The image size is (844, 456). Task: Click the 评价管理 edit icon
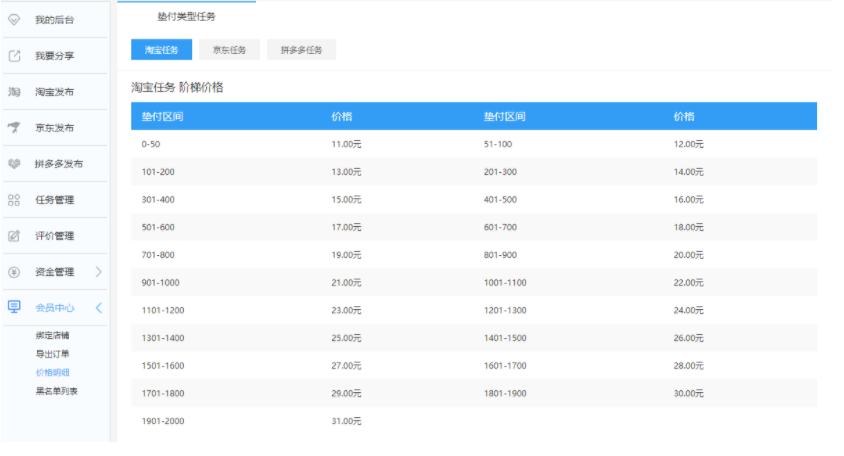coord(14,236)
